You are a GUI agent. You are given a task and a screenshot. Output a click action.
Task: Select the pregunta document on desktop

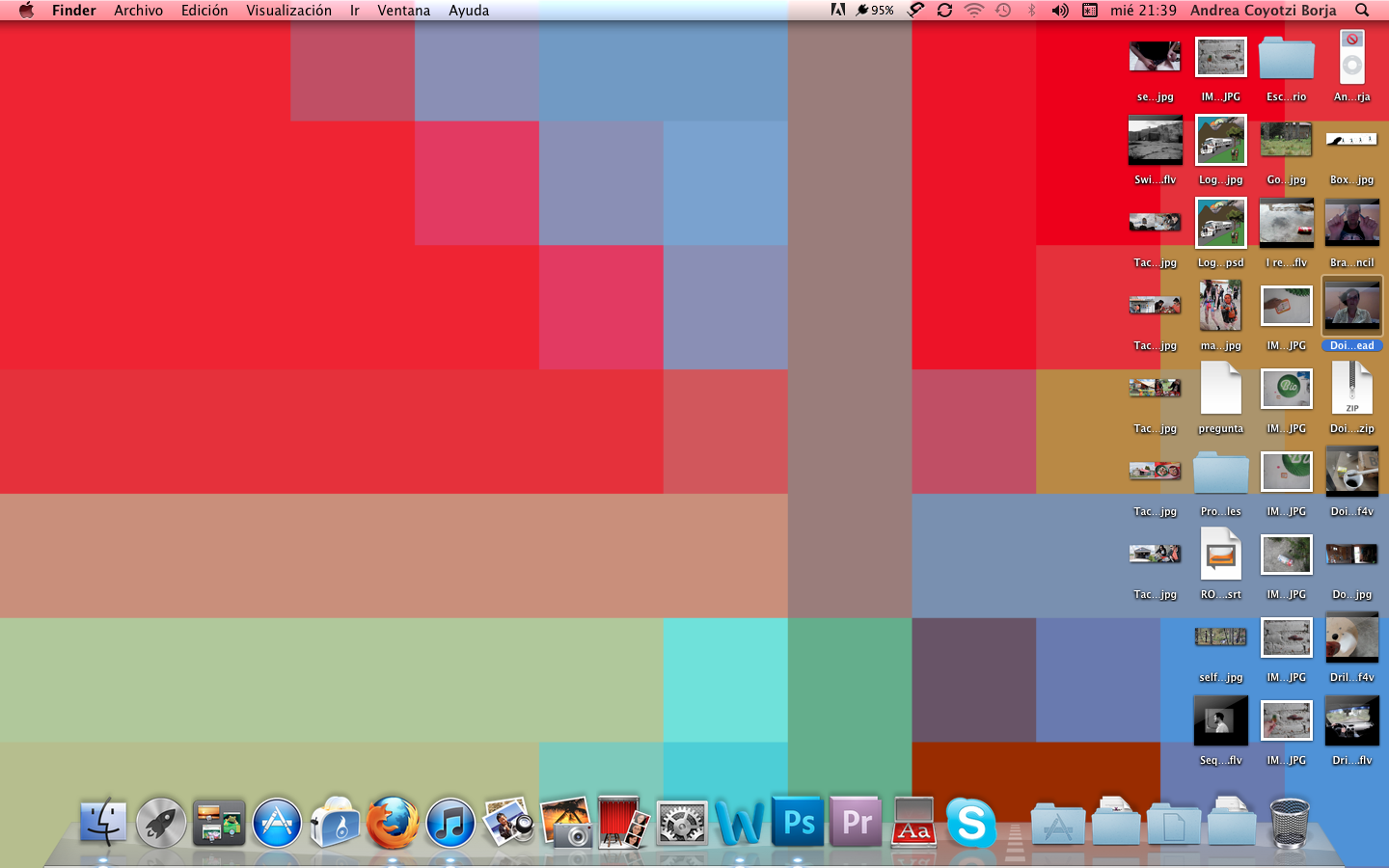pyautogui.click(x=1220, y=390)
